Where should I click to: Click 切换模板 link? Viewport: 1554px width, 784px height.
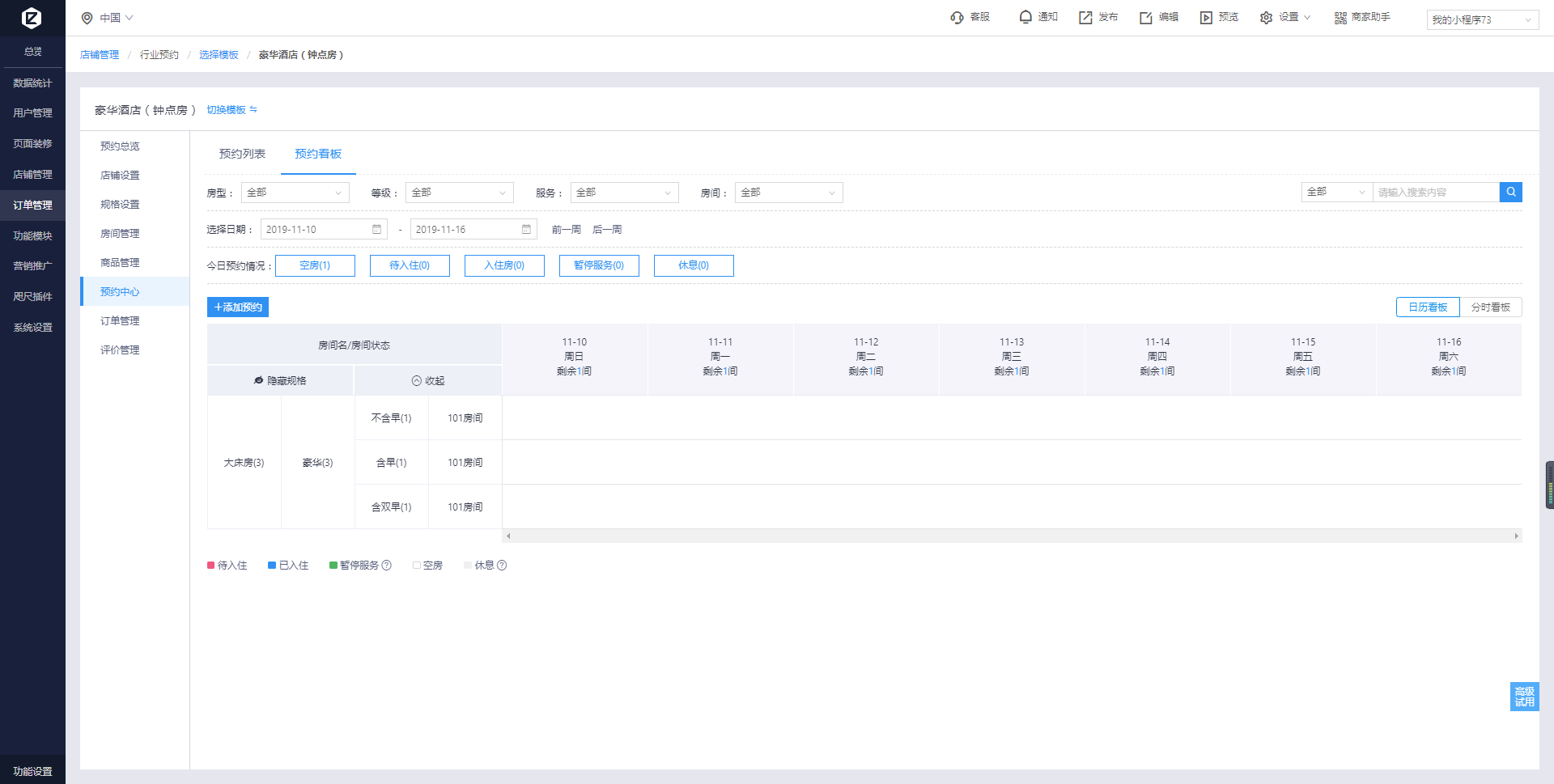coord(226,110)
